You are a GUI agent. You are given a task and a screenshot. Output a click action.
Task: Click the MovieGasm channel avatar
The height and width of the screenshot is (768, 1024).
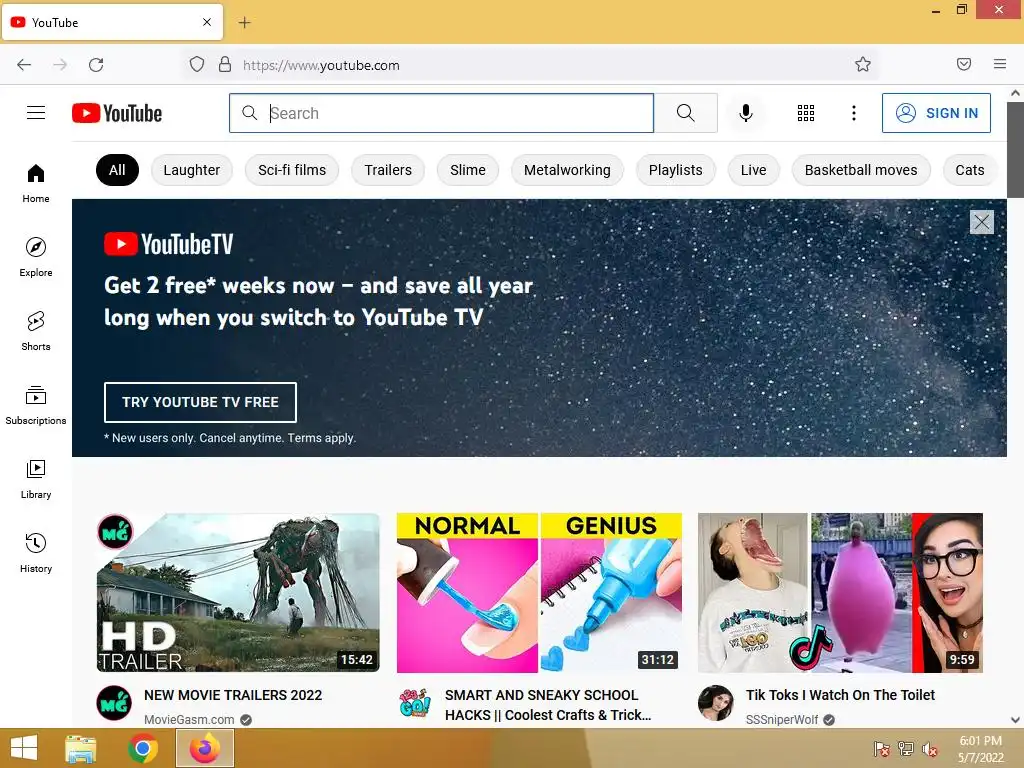click(114, 703)
